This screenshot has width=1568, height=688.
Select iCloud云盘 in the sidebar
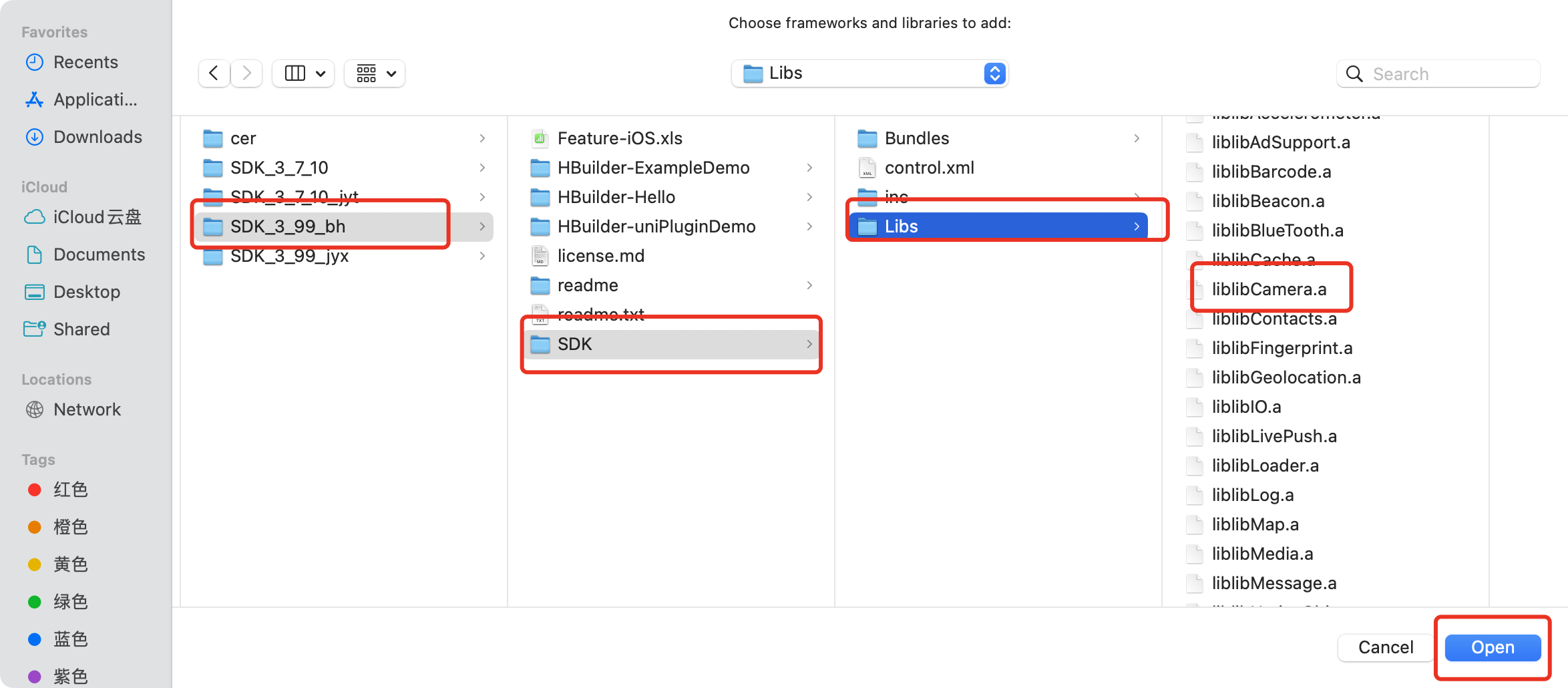(x=97, y=217)
